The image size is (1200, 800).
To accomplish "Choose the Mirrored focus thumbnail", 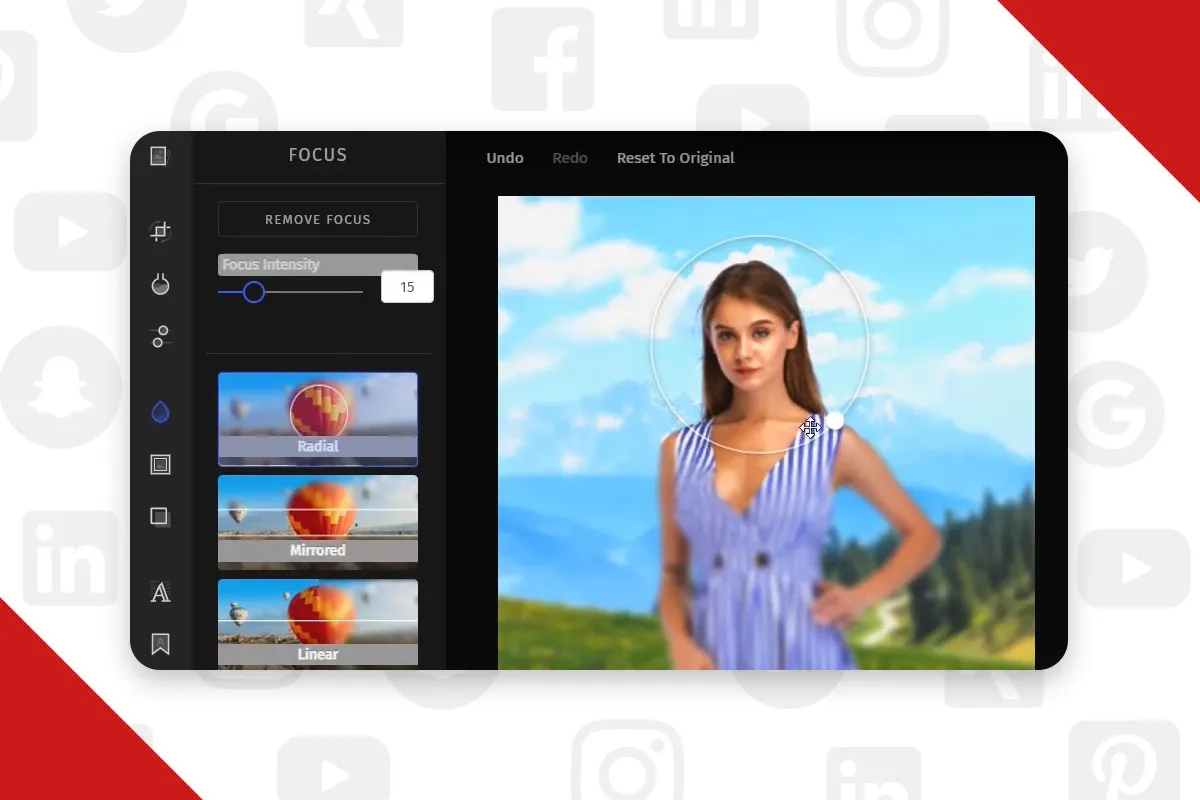I will [x=318, y=520].
